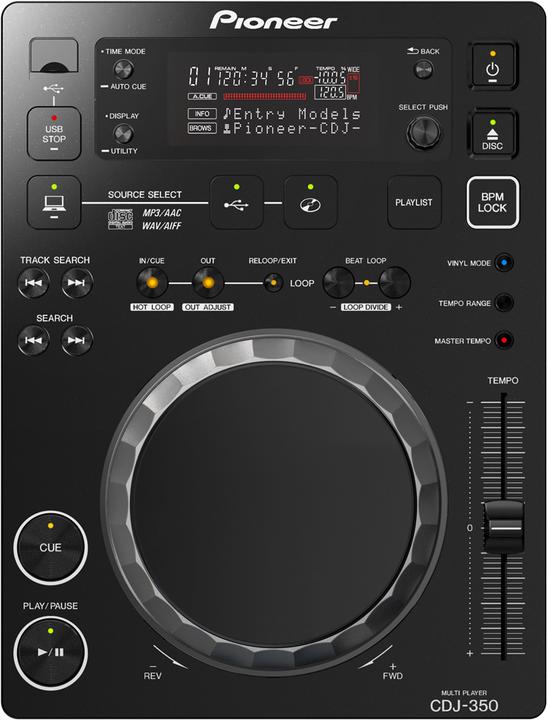547x720 pixels.
Task: Set loop in with the IN/CUE button
Action: pyautogui.click(x=152, y=283)
